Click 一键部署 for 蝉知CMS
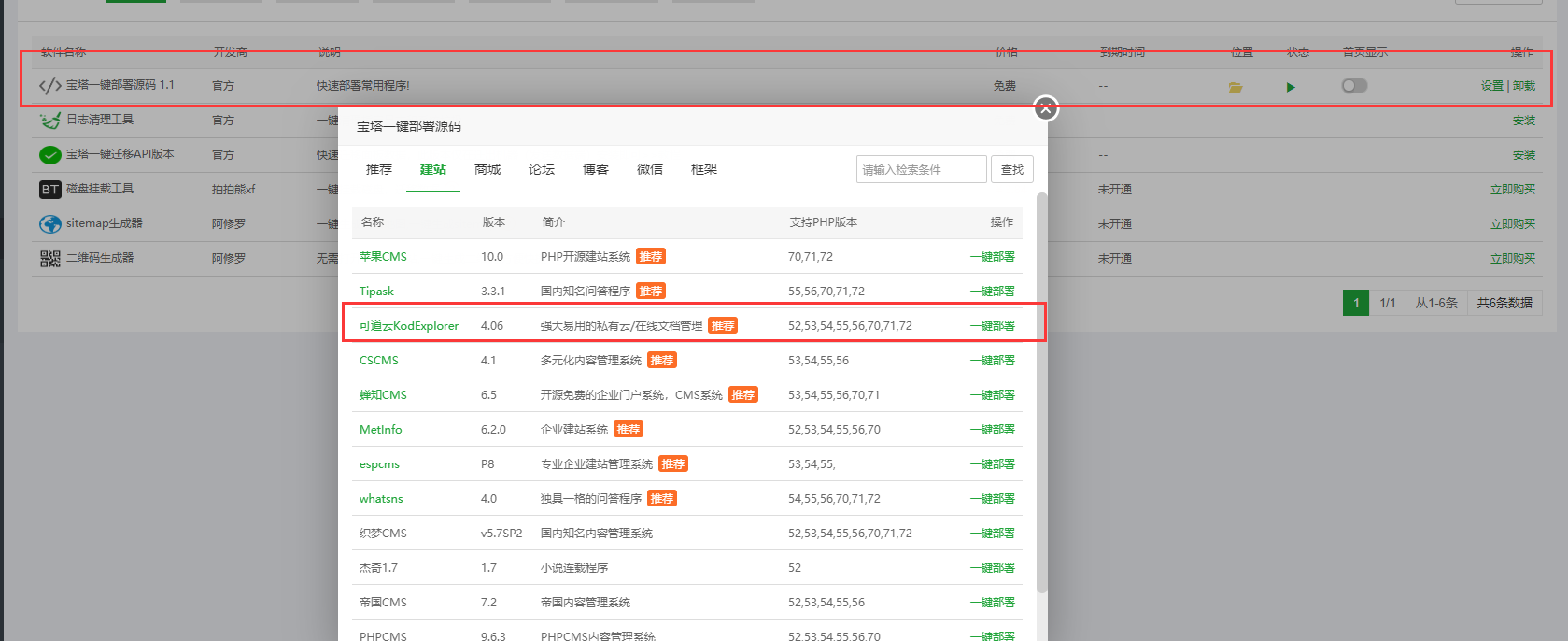 pos(993,395)
